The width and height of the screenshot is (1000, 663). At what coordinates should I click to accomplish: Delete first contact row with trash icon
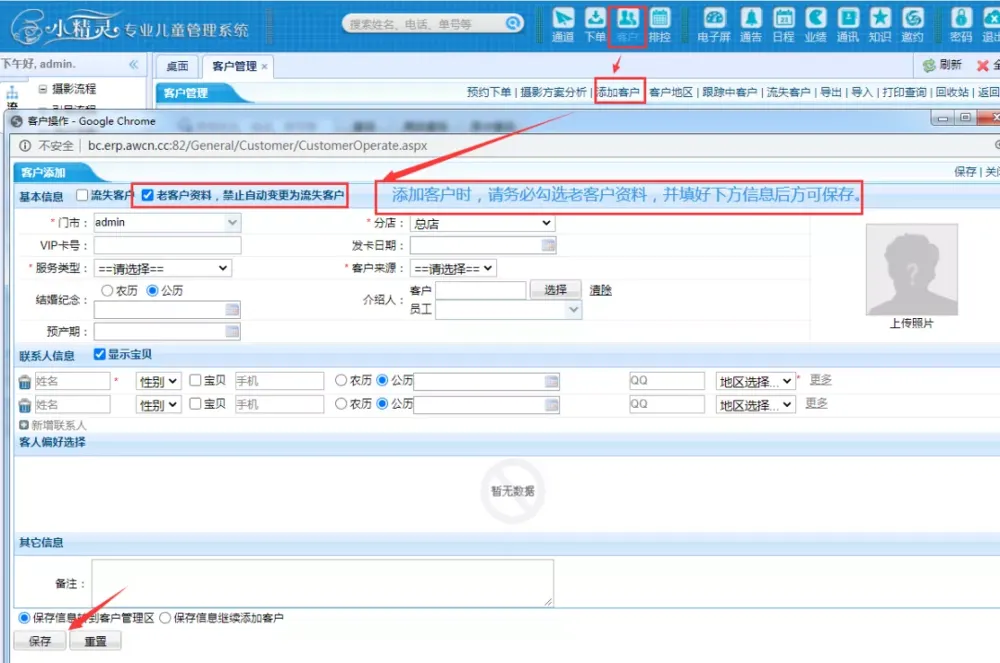pos(25,381)
